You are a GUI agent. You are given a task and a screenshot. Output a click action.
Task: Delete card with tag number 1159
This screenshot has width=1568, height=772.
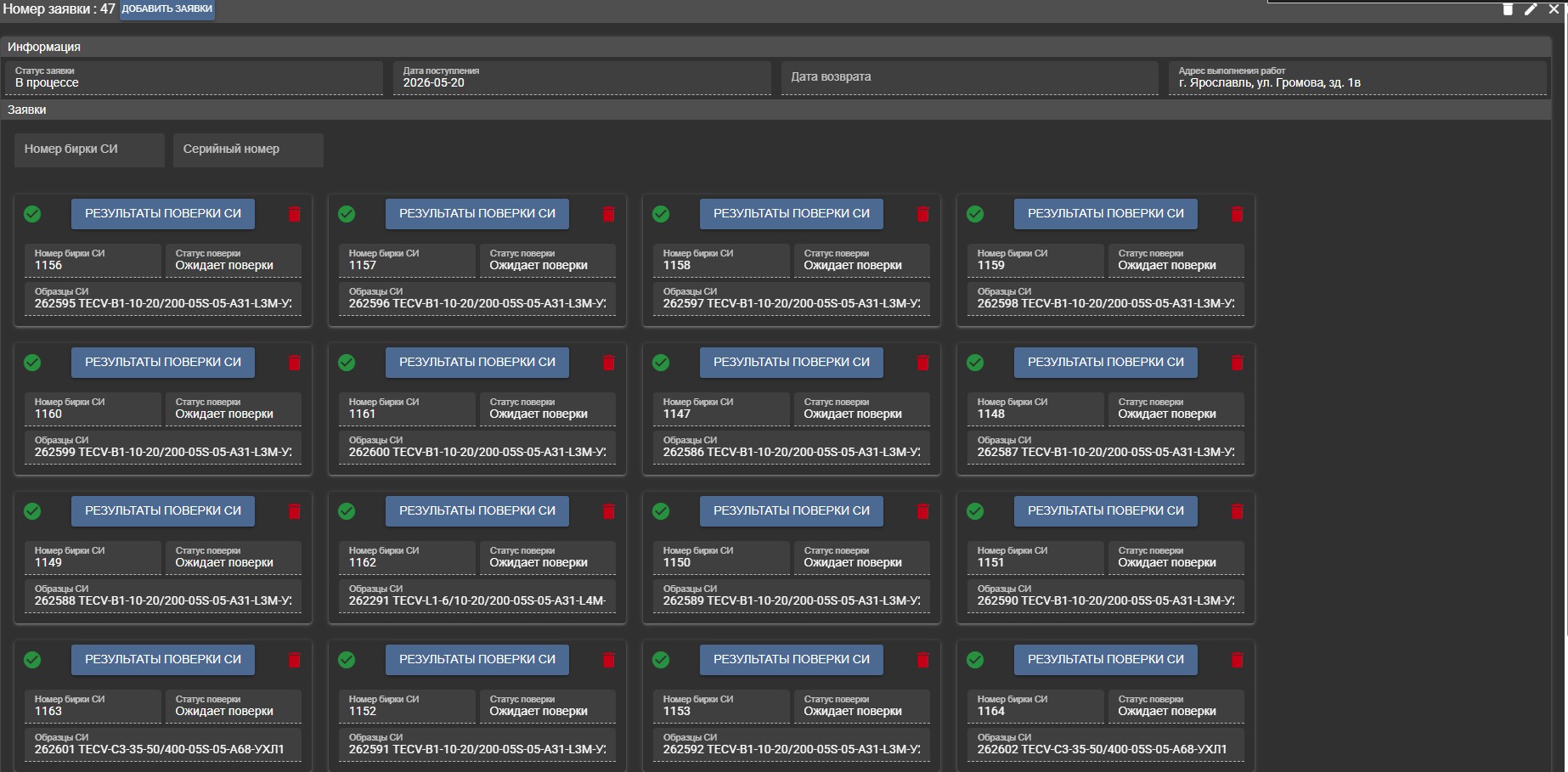[x=1237, y=214]
